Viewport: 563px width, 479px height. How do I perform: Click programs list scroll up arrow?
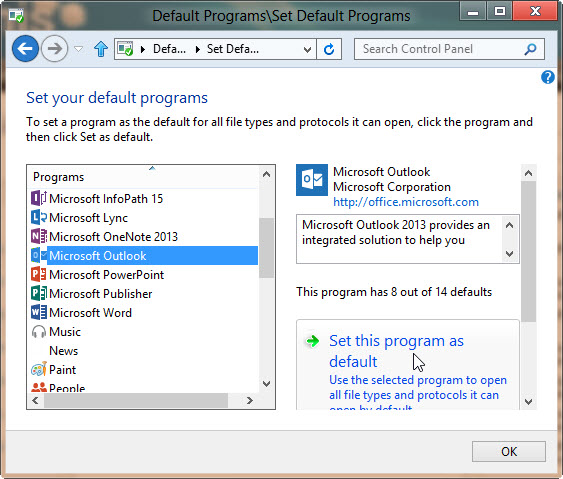pos(266,175)
